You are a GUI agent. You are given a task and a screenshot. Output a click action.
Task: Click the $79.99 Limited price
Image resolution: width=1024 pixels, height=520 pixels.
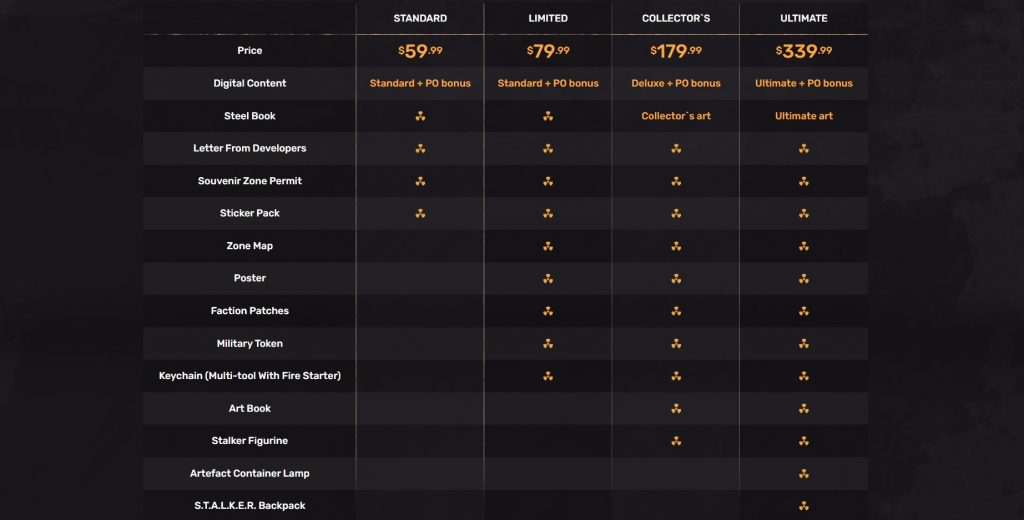548,51
